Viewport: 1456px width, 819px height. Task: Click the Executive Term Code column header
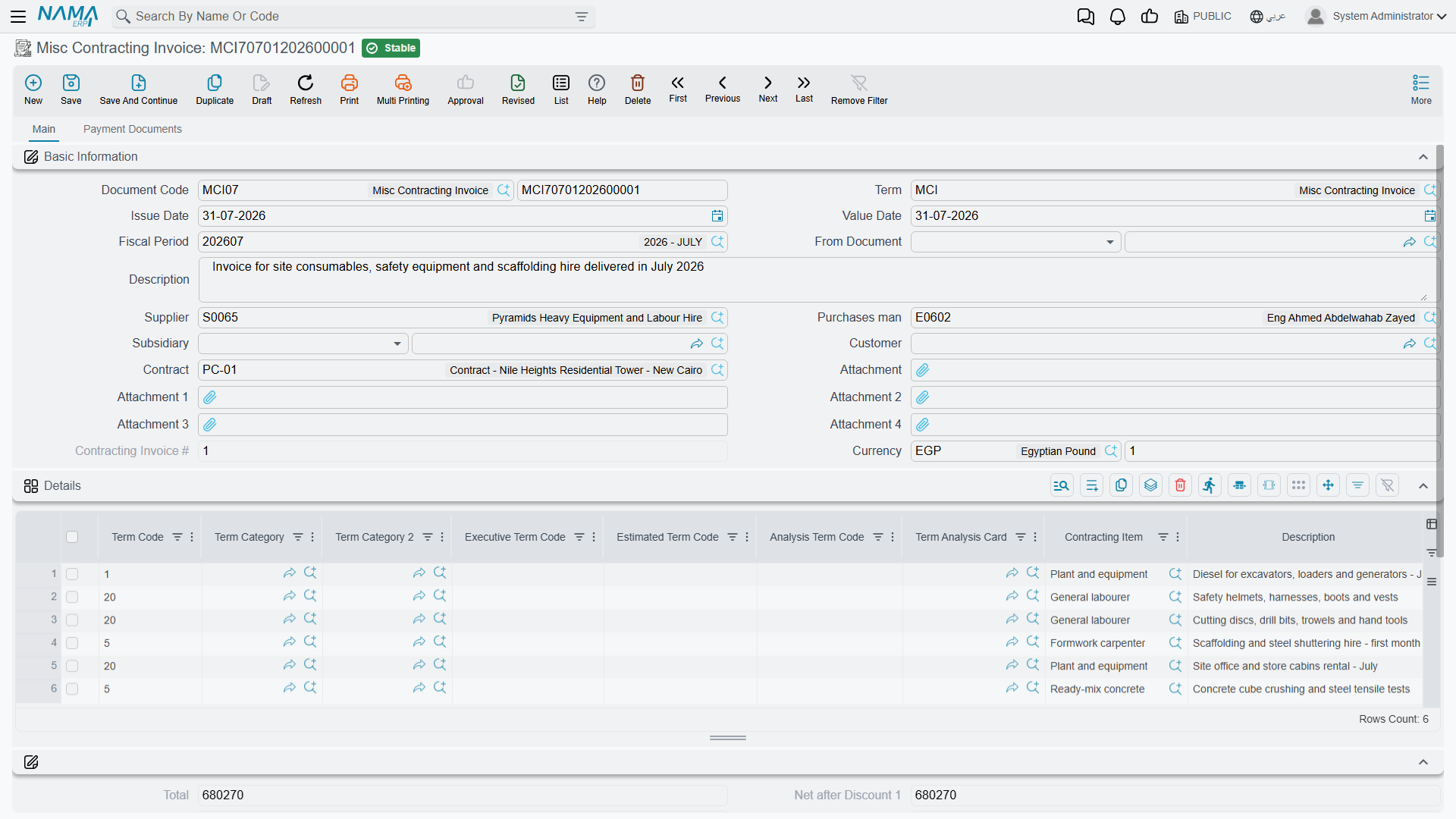click(515, 537)
